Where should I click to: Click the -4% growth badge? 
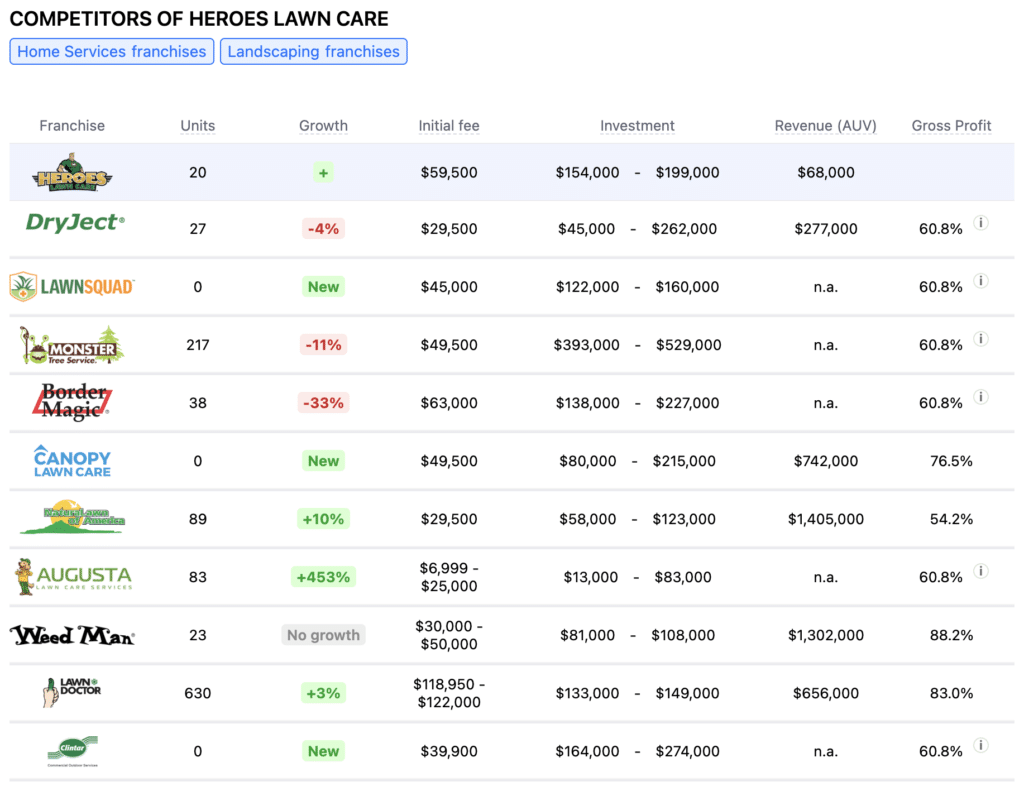coord(323,229)
